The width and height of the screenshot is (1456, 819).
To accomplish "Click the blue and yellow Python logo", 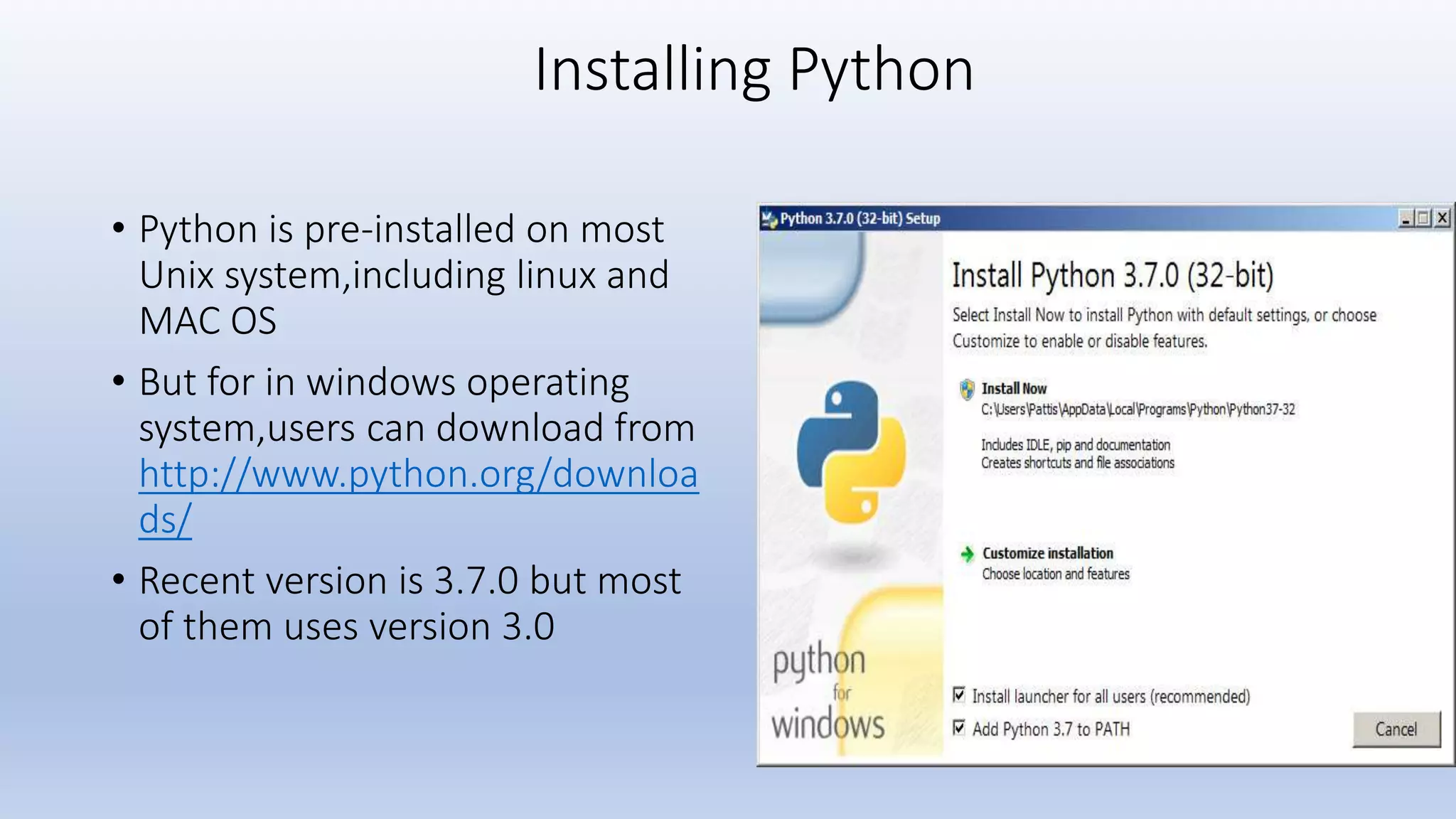I will (x=851, y=452).
